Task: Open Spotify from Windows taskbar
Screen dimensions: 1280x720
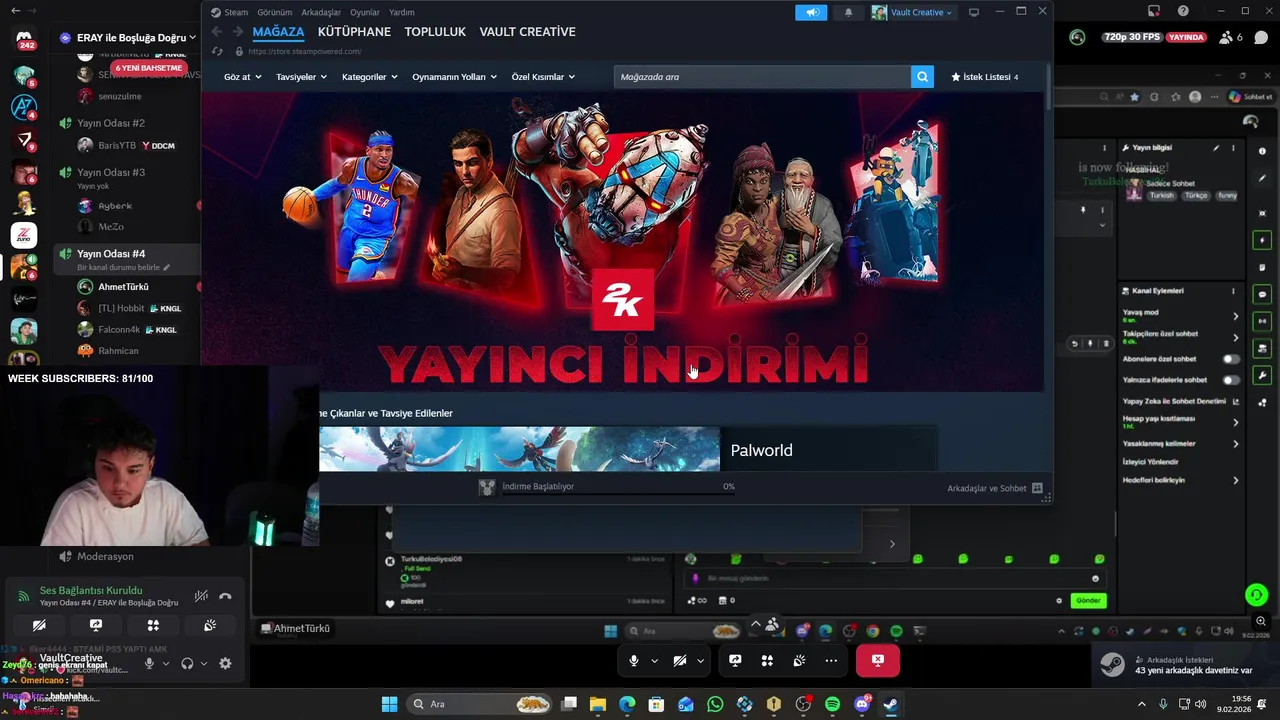Action: pyautogui.click(x=832, y=704)
